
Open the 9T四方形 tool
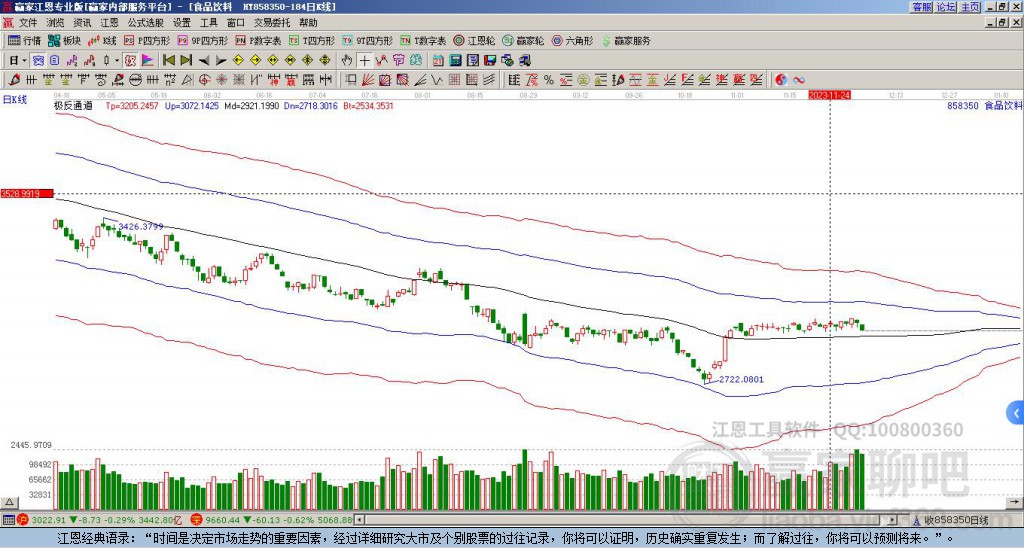[x=368, y=40]
